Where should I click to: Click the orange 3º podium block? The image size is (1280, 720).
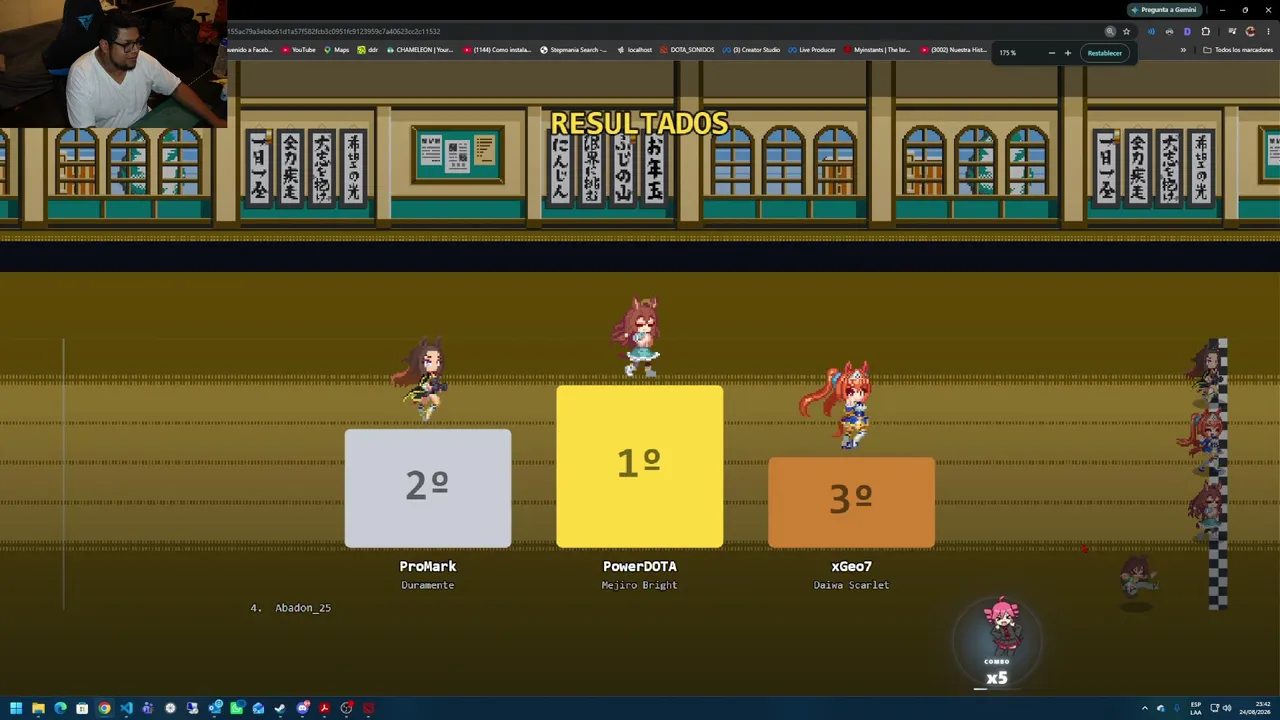click(852, 502)
